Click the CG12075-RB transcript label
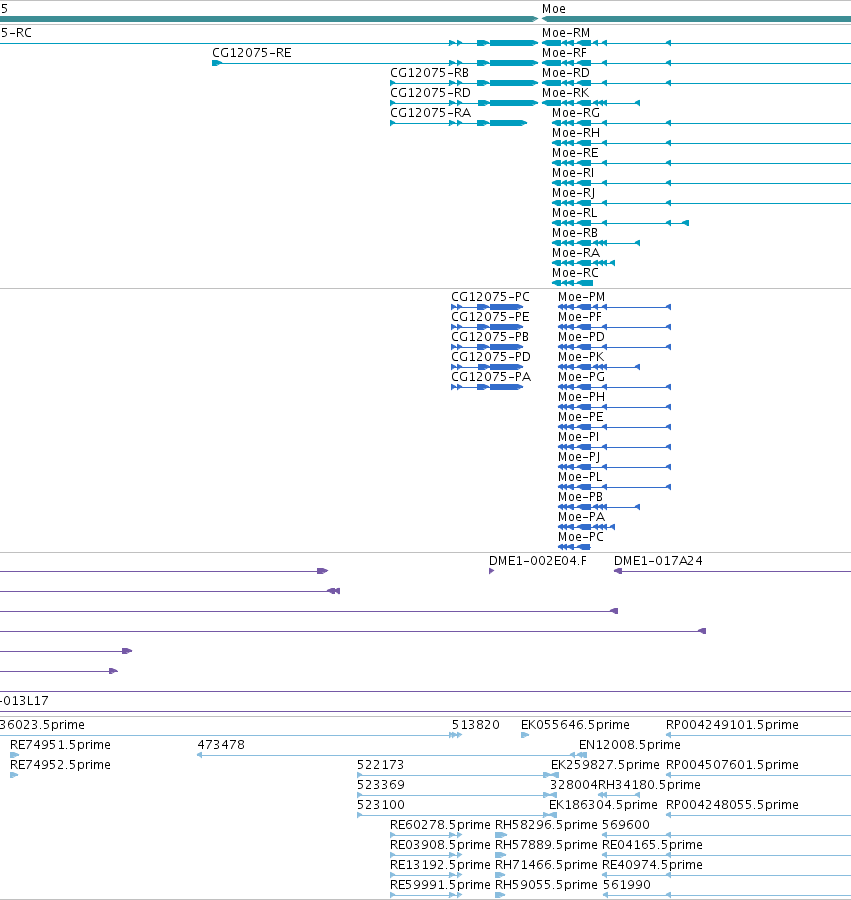 coord(429,73)
